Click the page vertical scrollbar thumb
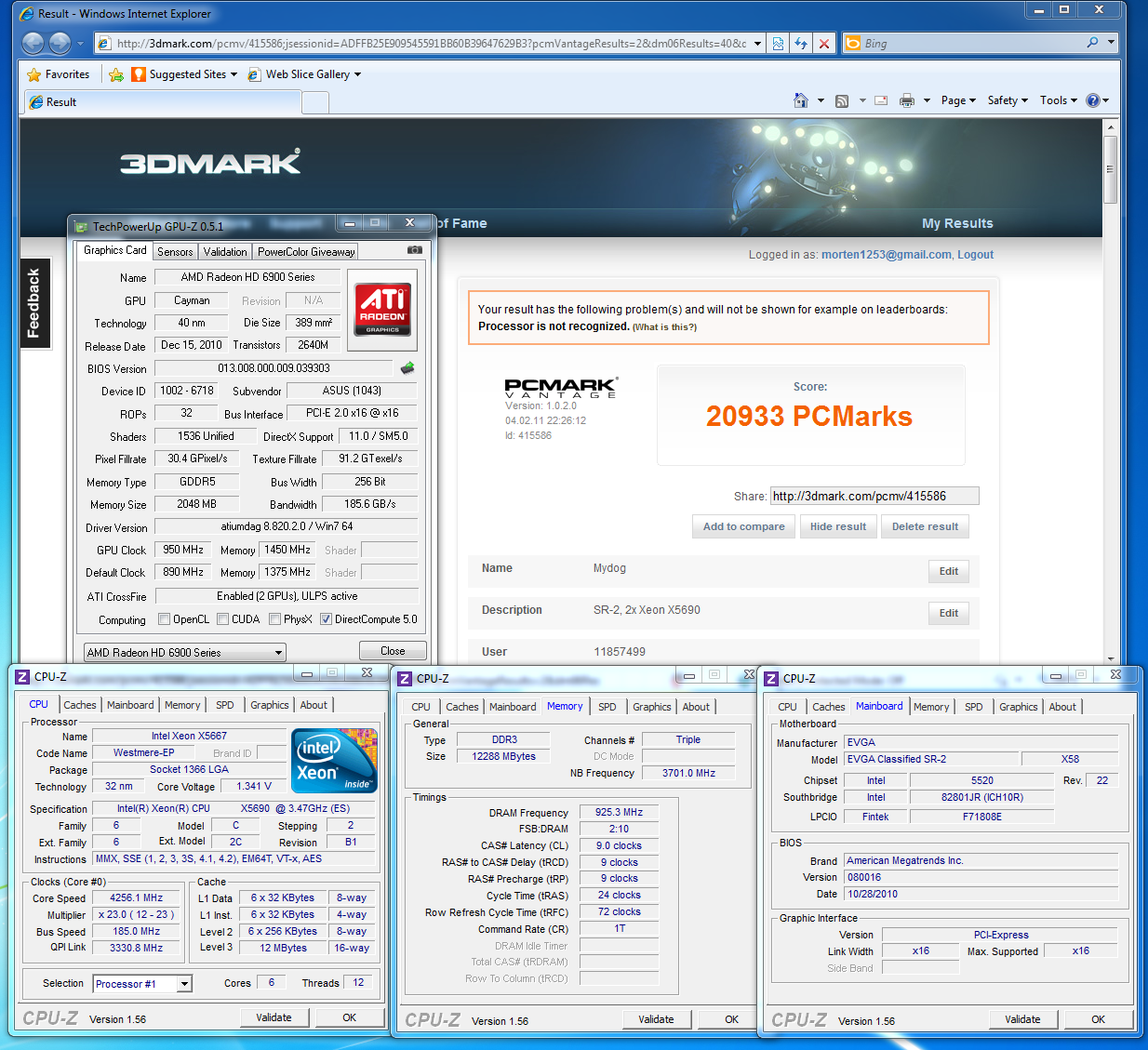The height and width of the screenshot is (1050, 1148). pos(1110,168)
